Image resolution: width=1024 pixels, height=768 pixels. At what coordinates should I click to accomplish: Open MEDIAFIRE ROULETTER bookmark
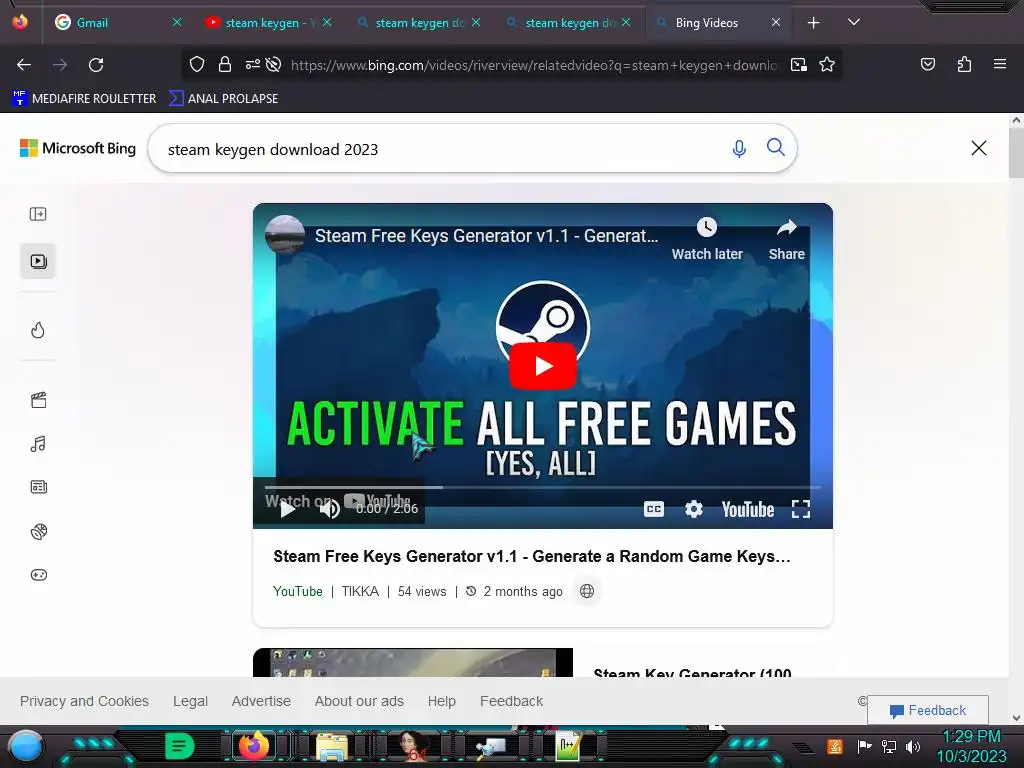point(84,99)
